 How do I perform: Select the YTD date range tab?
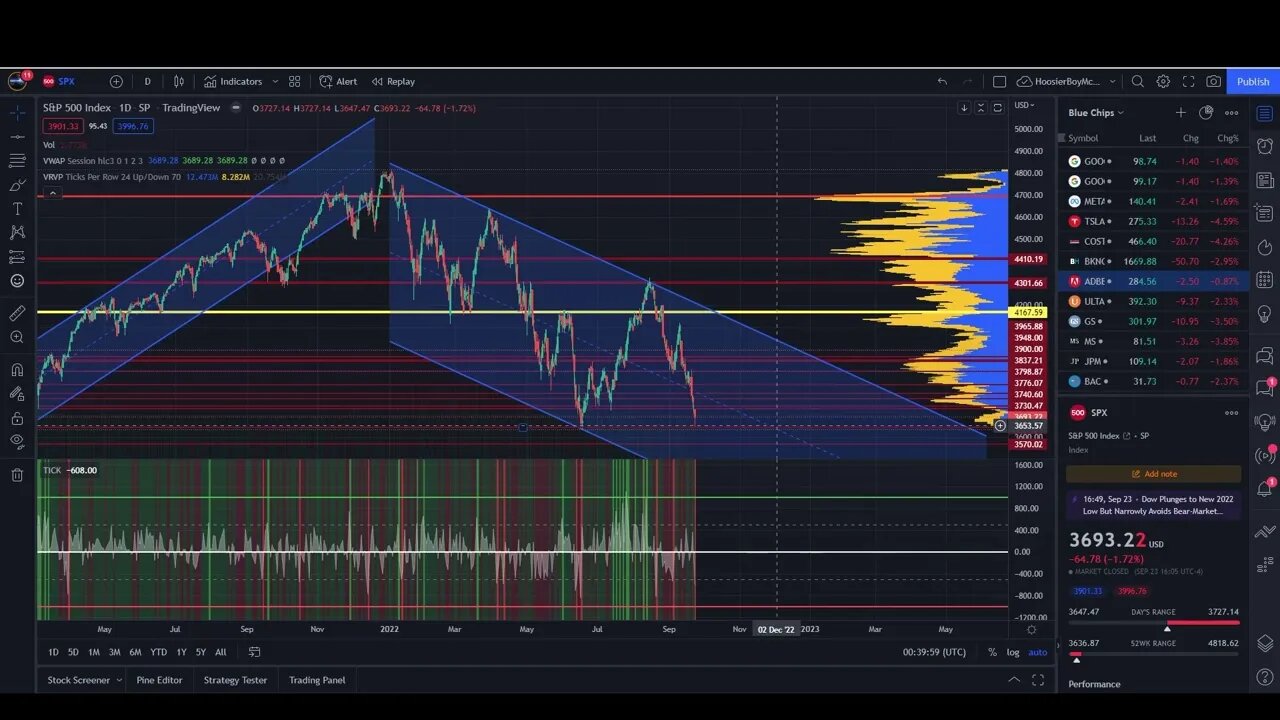(158, 652)
